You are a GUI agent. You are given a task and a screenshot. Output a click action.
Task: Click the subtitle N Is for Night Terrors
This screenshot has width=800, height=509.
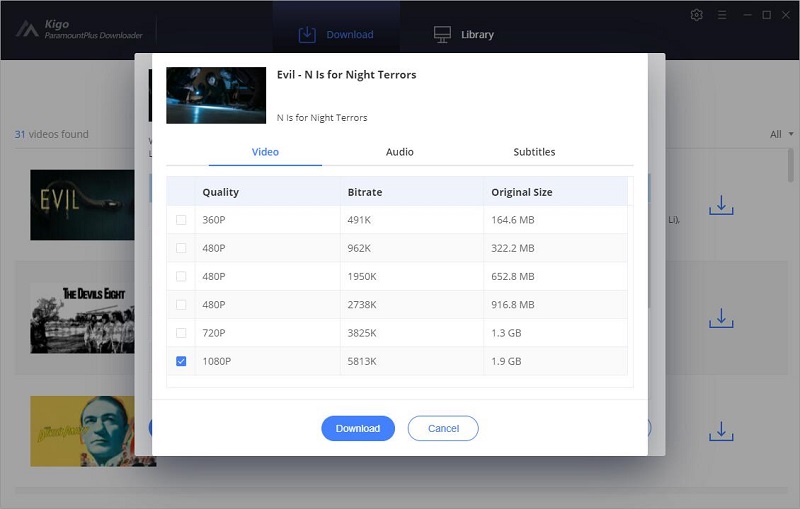point(322,118)
